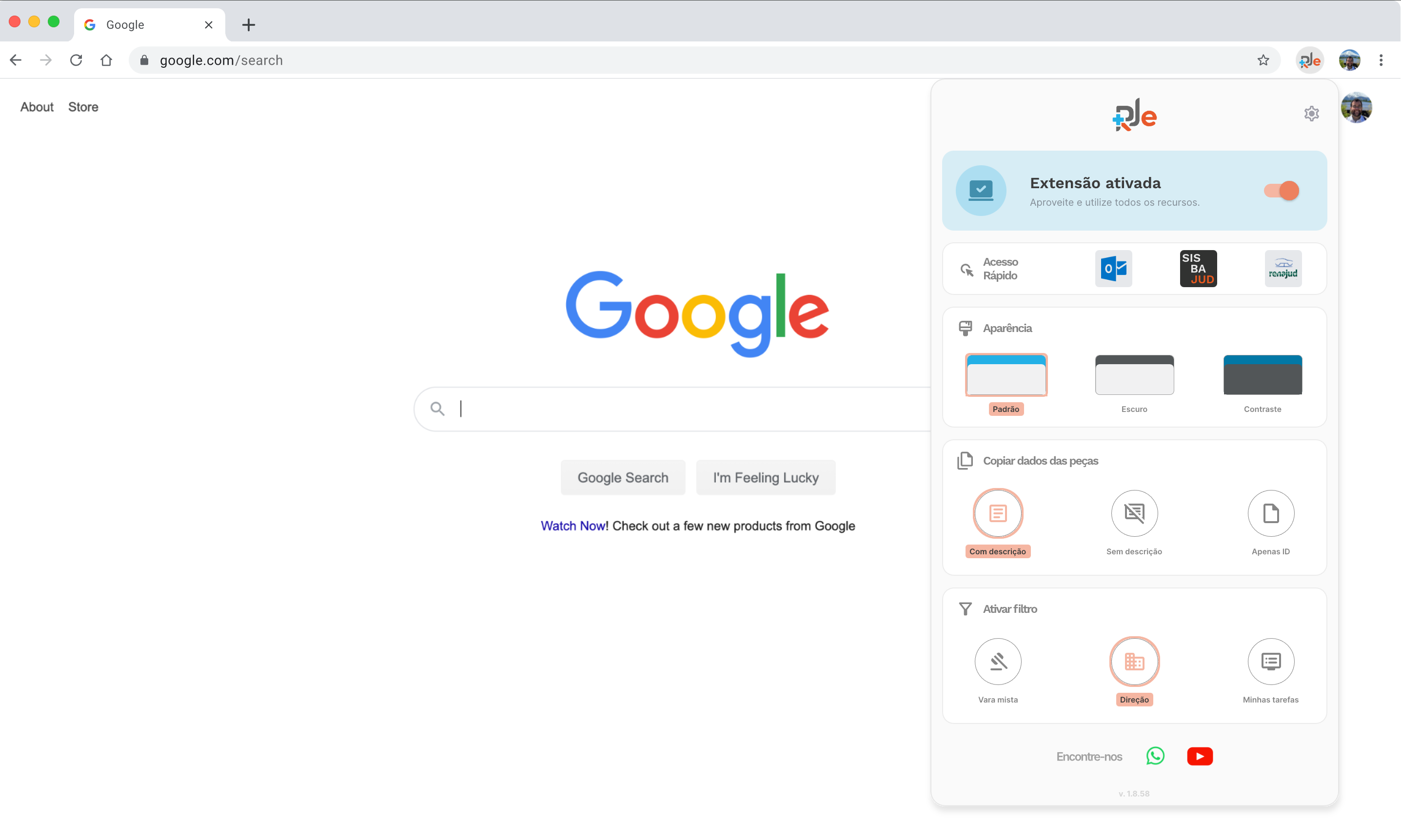
Task: Choose Com descrição copy option
Action: [x=997, y=513]
